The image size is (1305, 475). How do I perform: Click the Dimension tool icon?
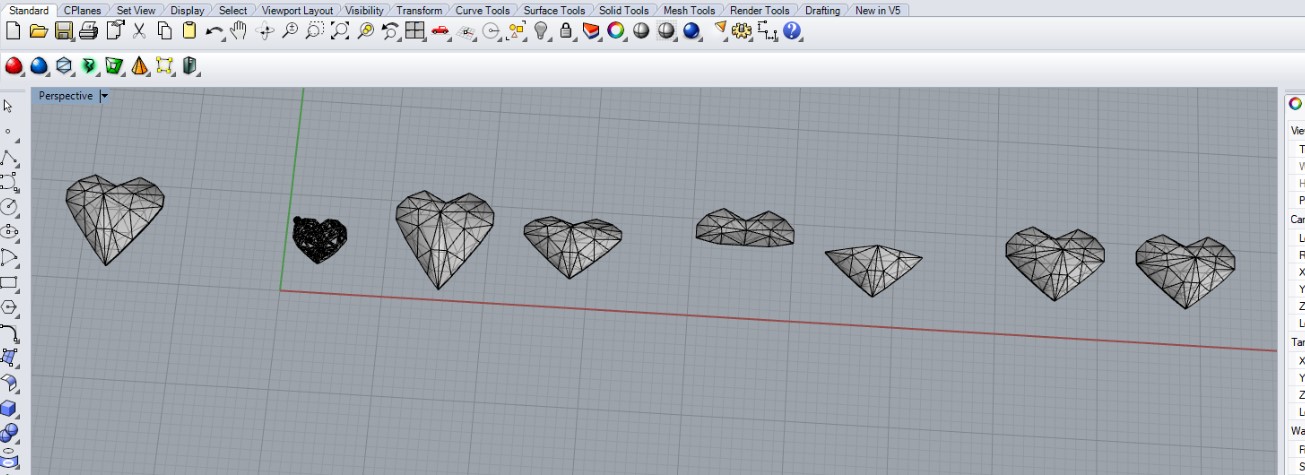tap(768, 31)
